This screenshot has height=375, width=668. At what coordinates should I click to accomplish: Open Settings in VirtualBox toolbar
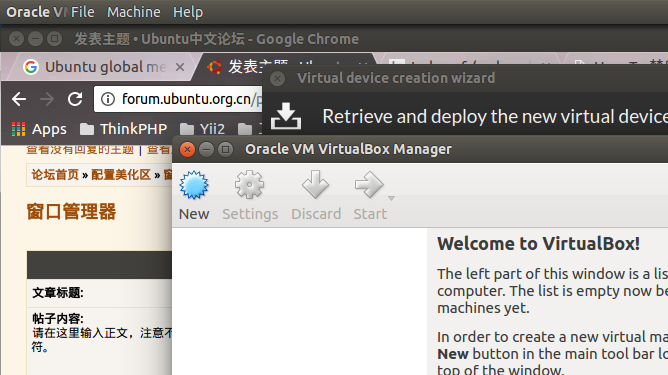[x=250, y=196]
